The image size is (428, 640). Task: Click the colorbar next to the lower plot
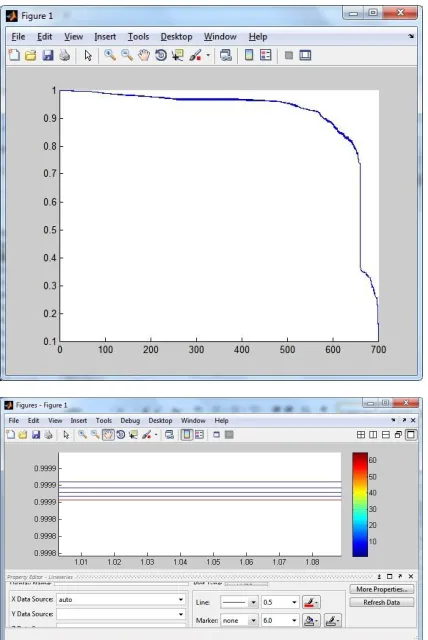360,504
